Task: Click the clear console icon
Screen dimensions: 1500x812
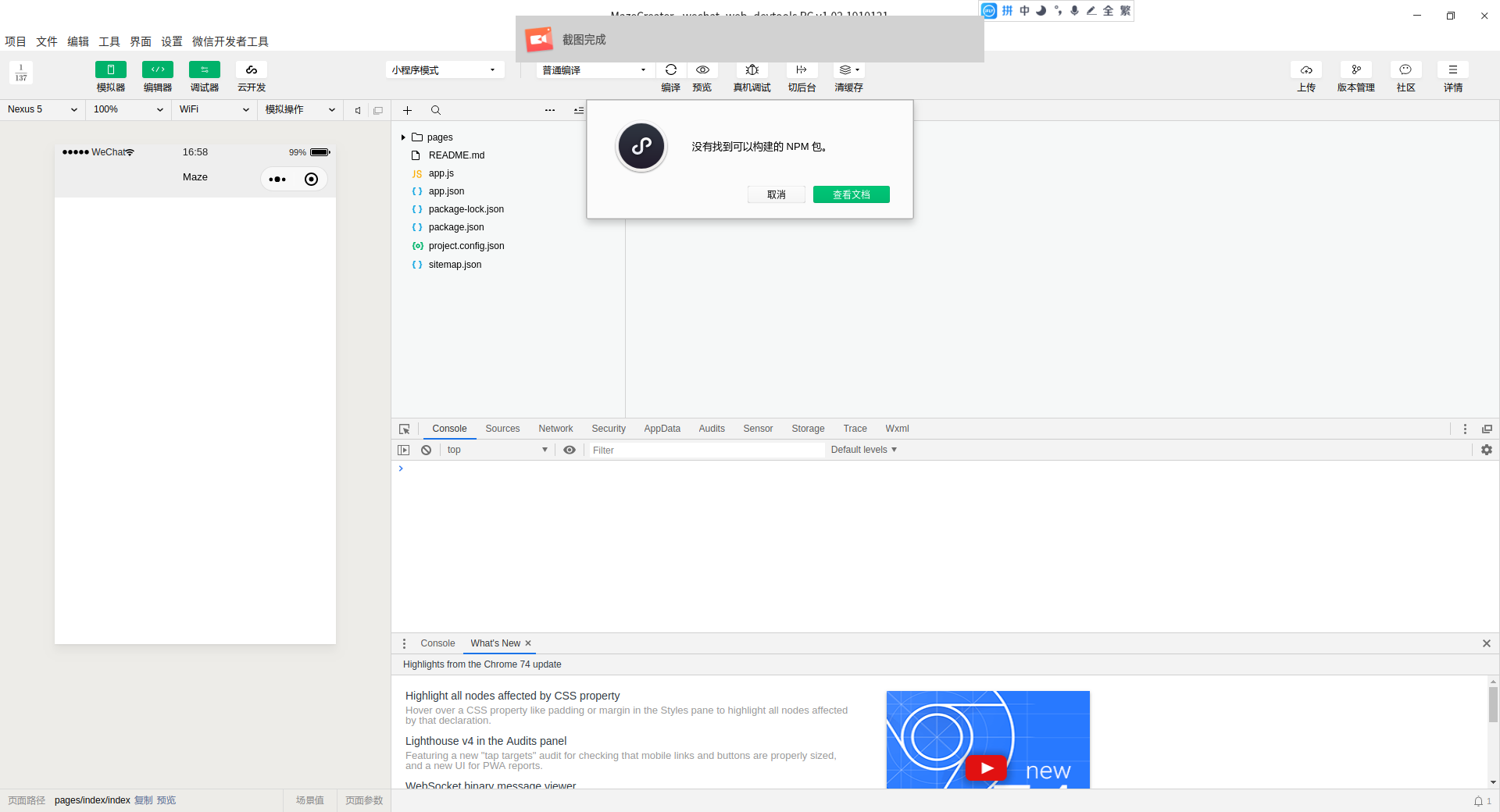Action: click(x=427, y=450)
